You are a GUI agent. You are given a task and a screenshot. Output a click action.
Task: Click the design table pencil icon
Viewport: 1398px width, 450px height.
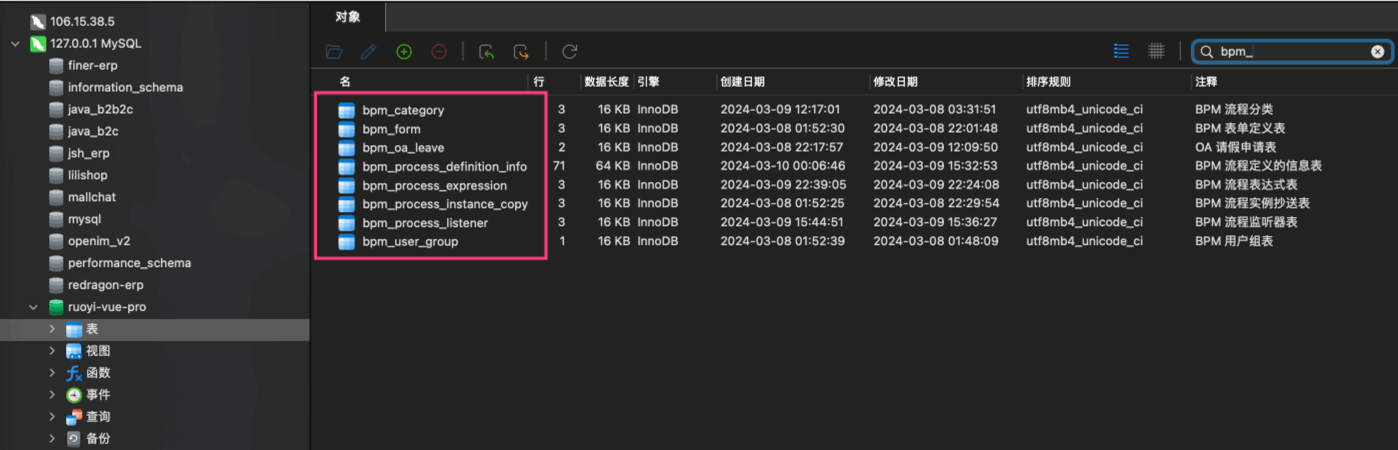369,52
